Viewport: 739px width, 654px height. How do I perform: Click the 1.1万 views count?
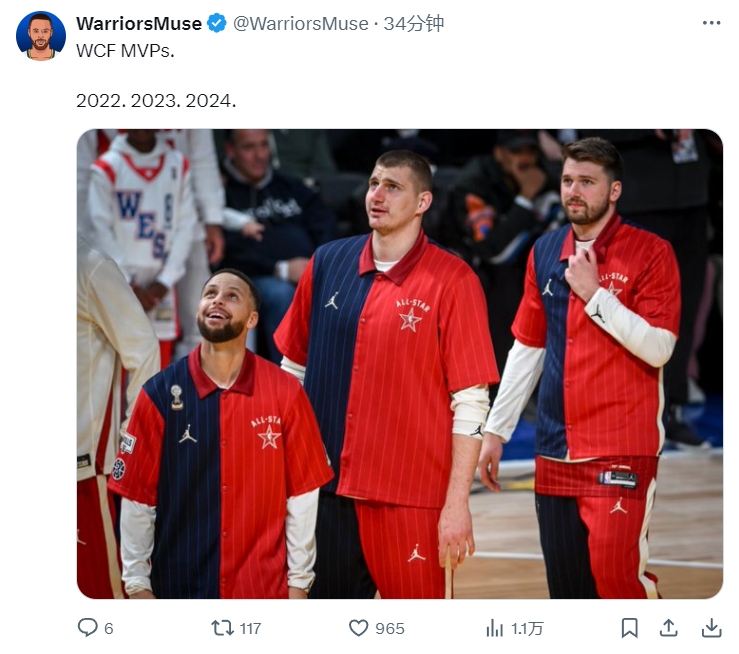coord(527,629)
